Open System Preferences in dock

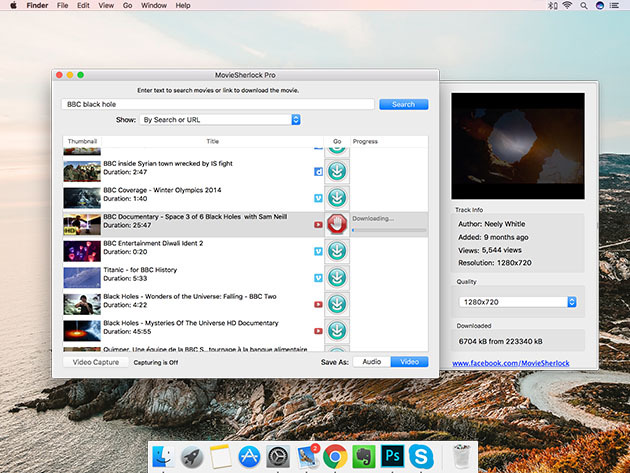click(x=278, y=457)
